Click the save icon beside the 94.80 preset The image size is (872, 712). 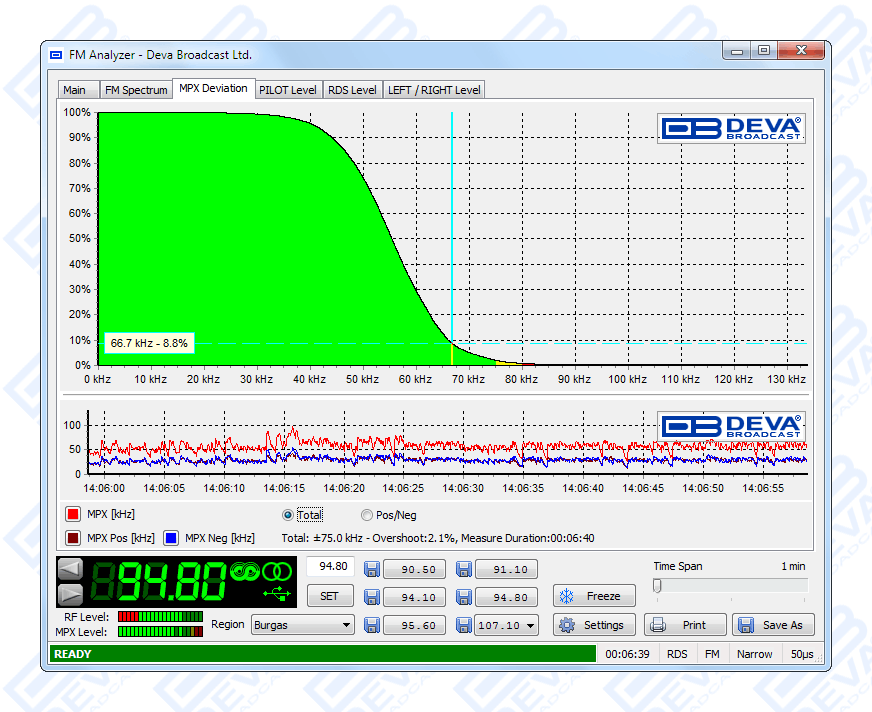pos(464,598)
